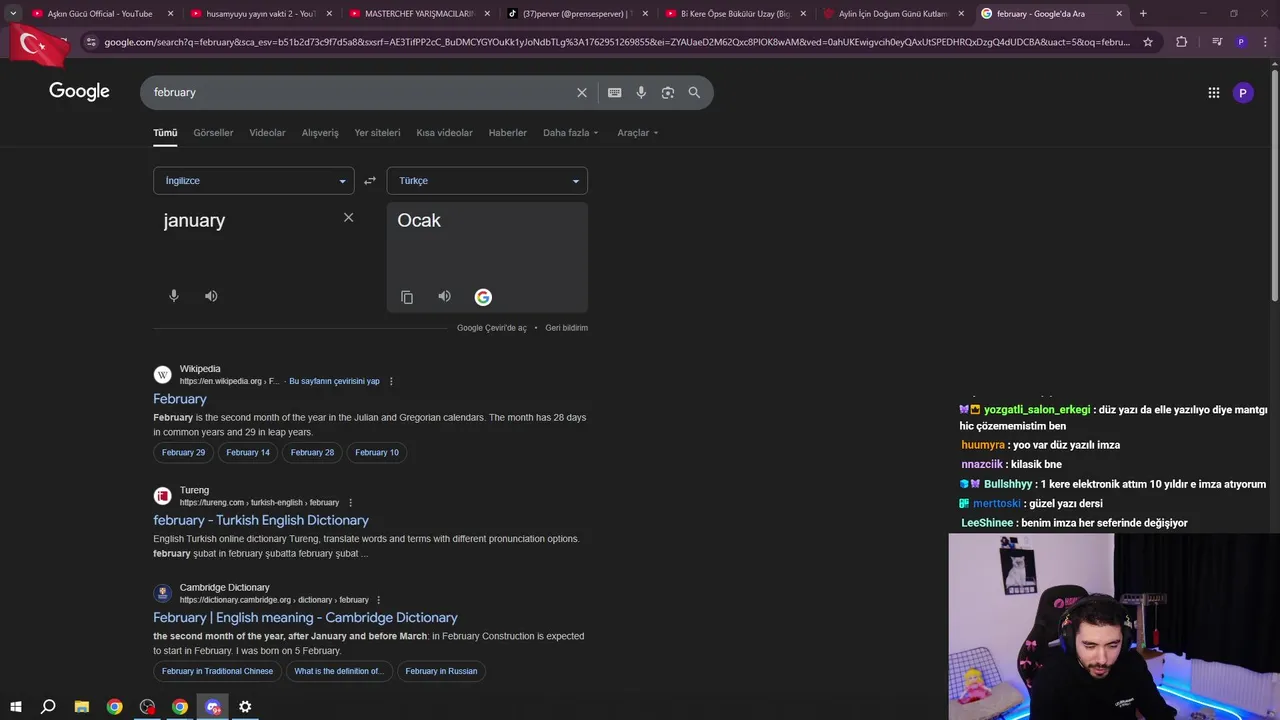Click the February 29 chip
Viewport: 1280px width, 720px height.
[x=183, y=453]
